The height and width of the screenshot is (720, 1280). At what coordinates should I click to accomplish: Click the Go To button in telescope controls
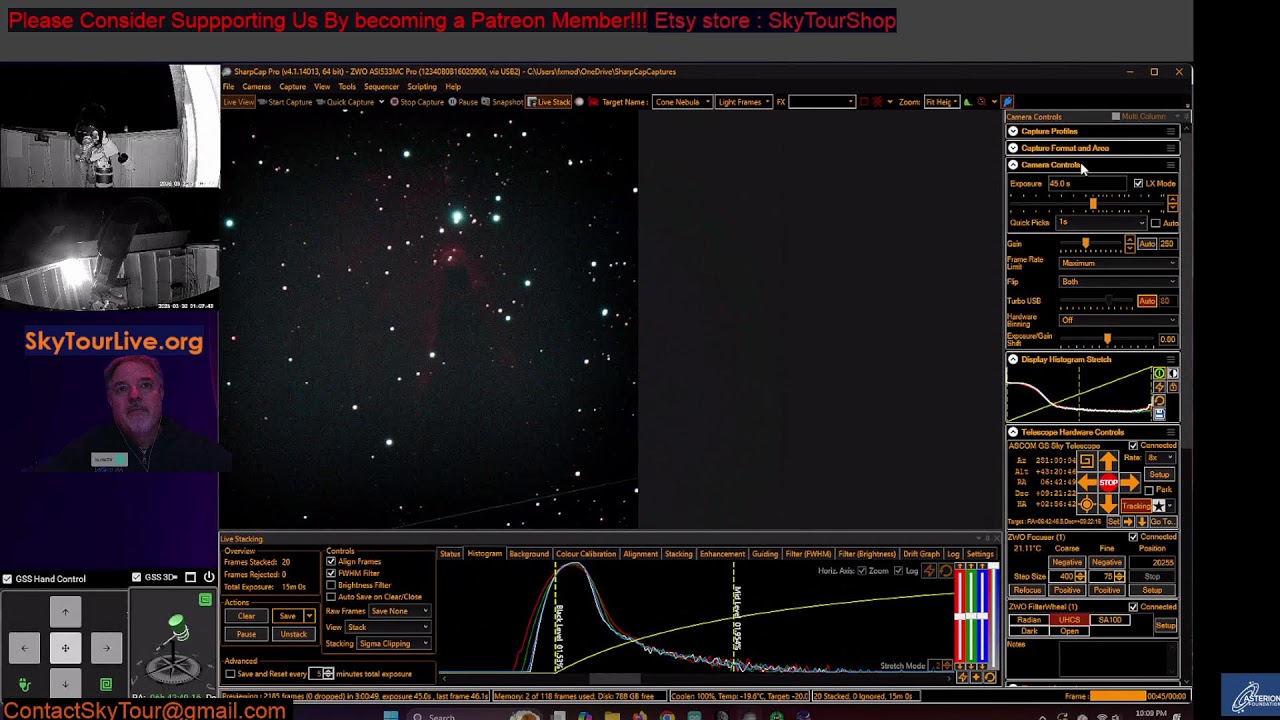point(1163,521)
